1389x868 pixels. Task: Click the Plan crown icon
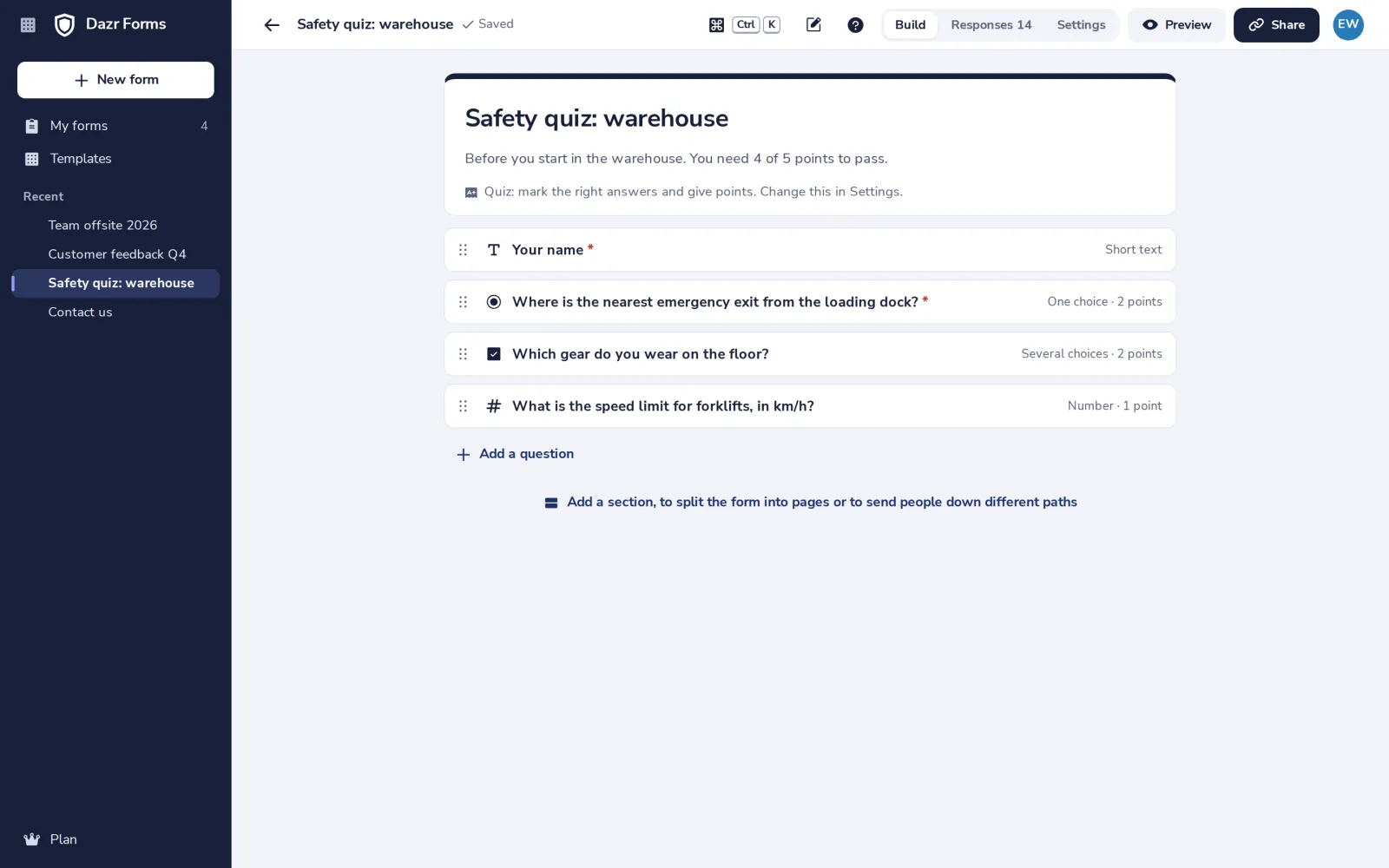pyautogui.click(x=32, y=839)
